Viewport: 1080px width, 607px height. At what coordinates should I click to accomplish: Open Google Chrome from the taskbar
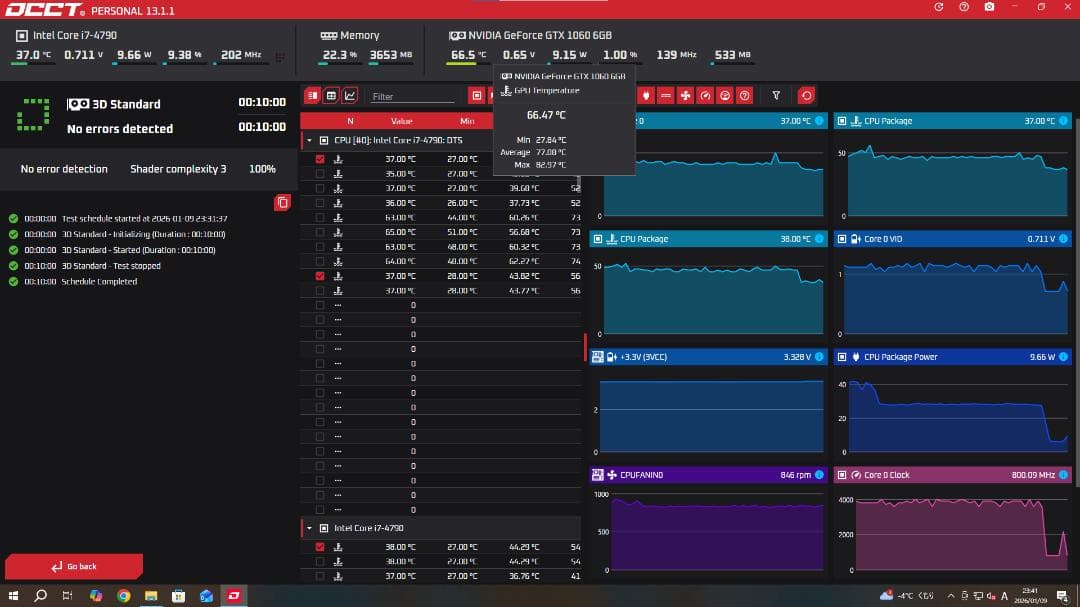click(124, 596)
